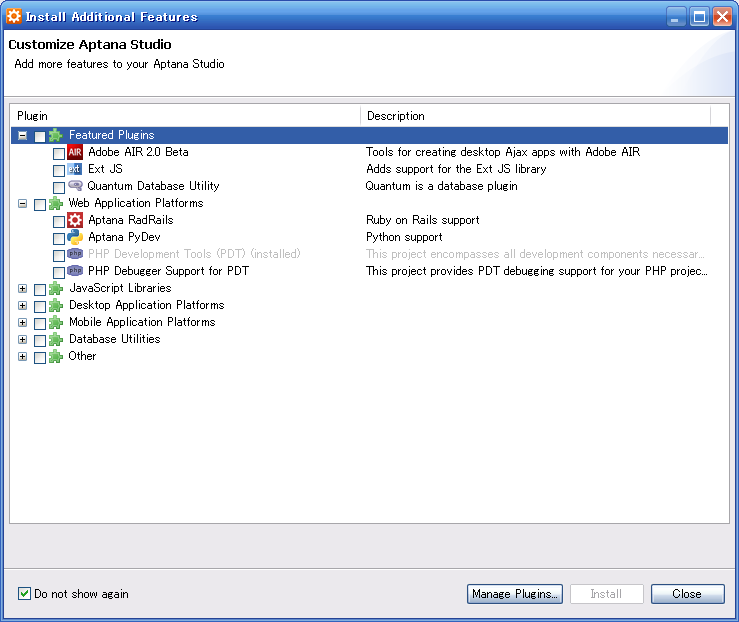Check the PHP Debugger Support for PDT checkbox

click(59, 272)
